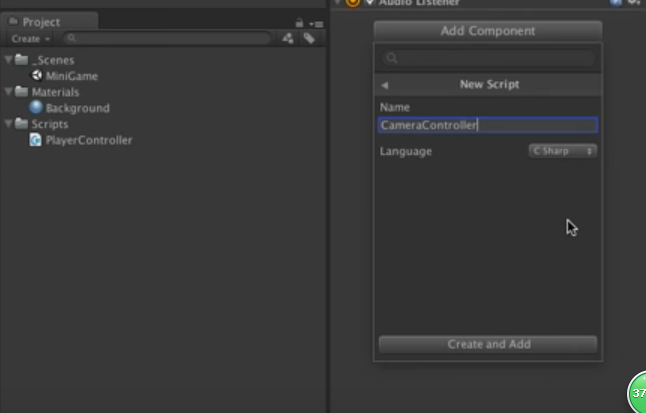This screenshot has height=413, width=646.
Task: Focus the component search field
Action: coord(489,58)
